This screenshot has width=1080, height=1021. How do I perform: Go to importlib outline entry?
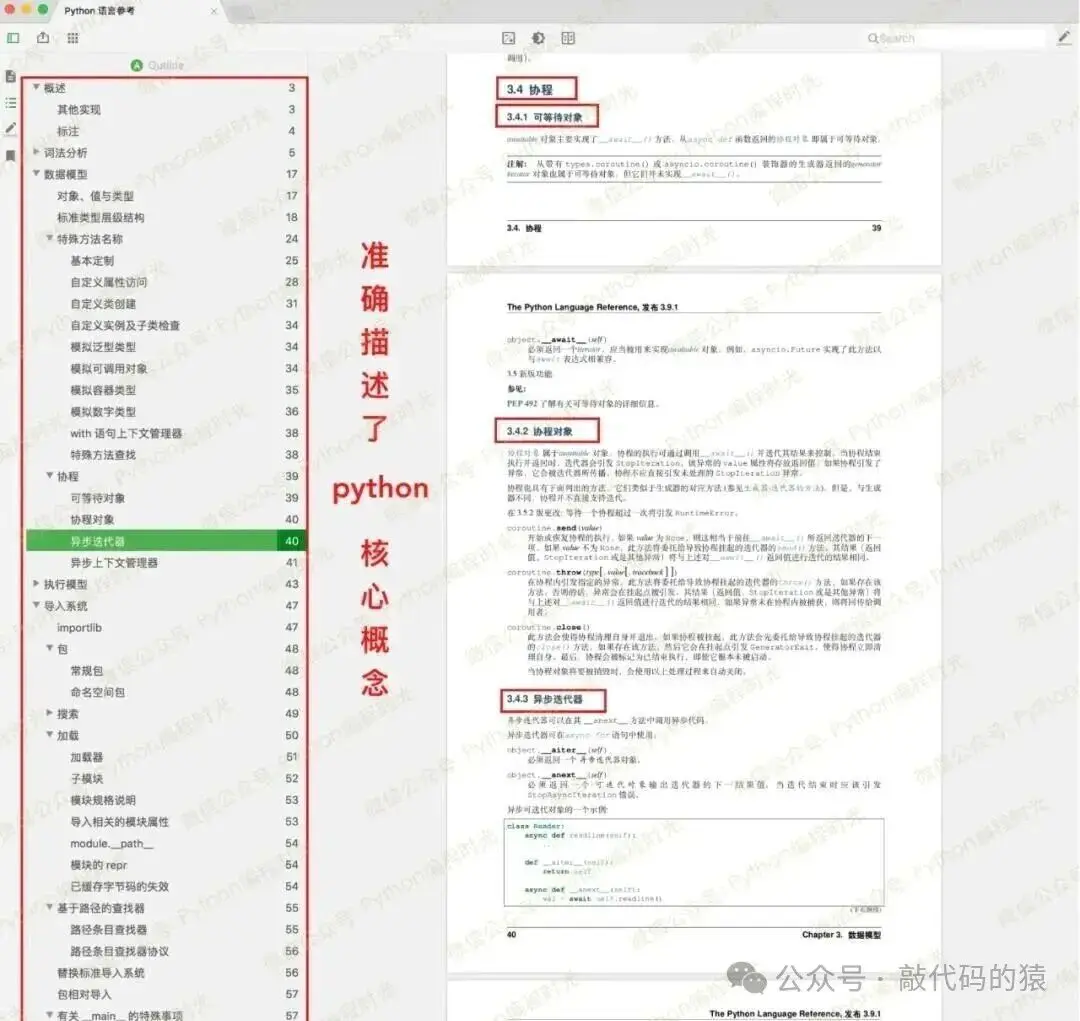pyautogui.click(x=165, y=628)
